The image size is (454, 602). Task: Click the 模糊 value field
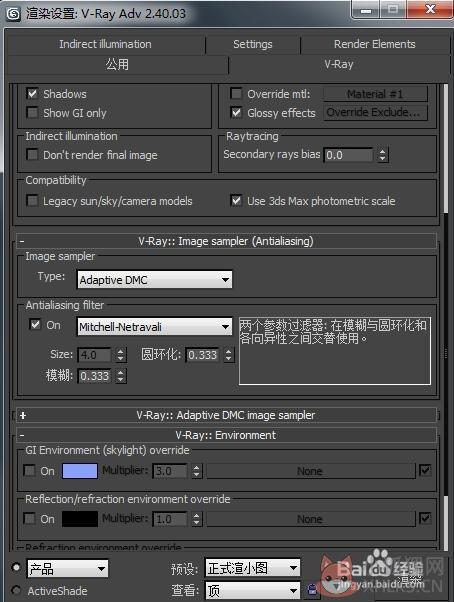94,376
